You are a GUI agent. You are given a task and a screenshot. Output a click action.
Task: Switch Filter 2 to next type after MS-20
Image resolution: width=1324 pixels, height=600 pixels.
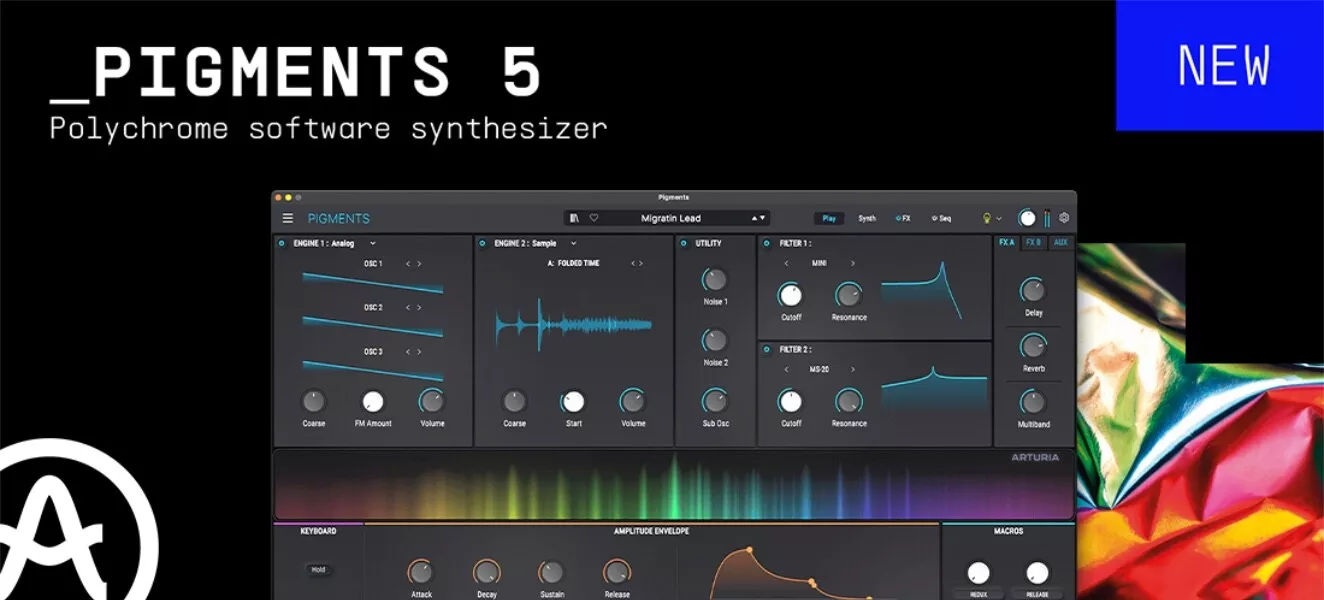pyautogui.click(x=853, y=369)
